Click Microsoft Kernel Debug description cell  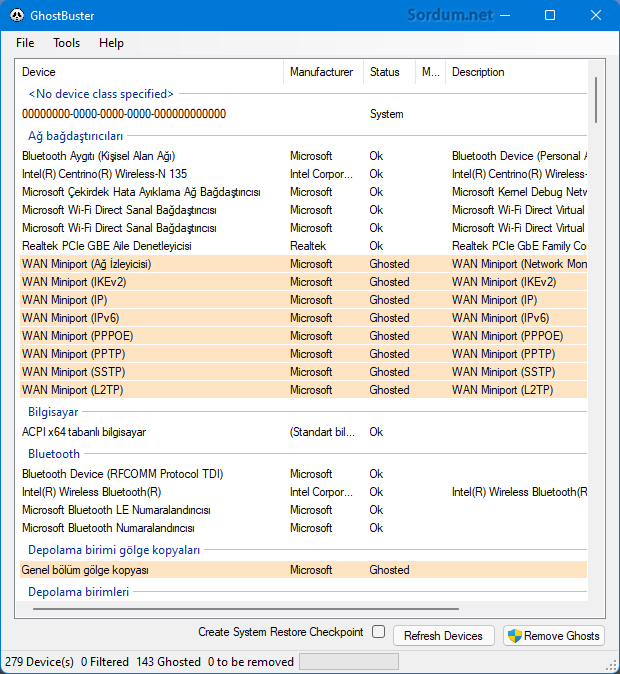pyautogui.click(x=519, y=192)
